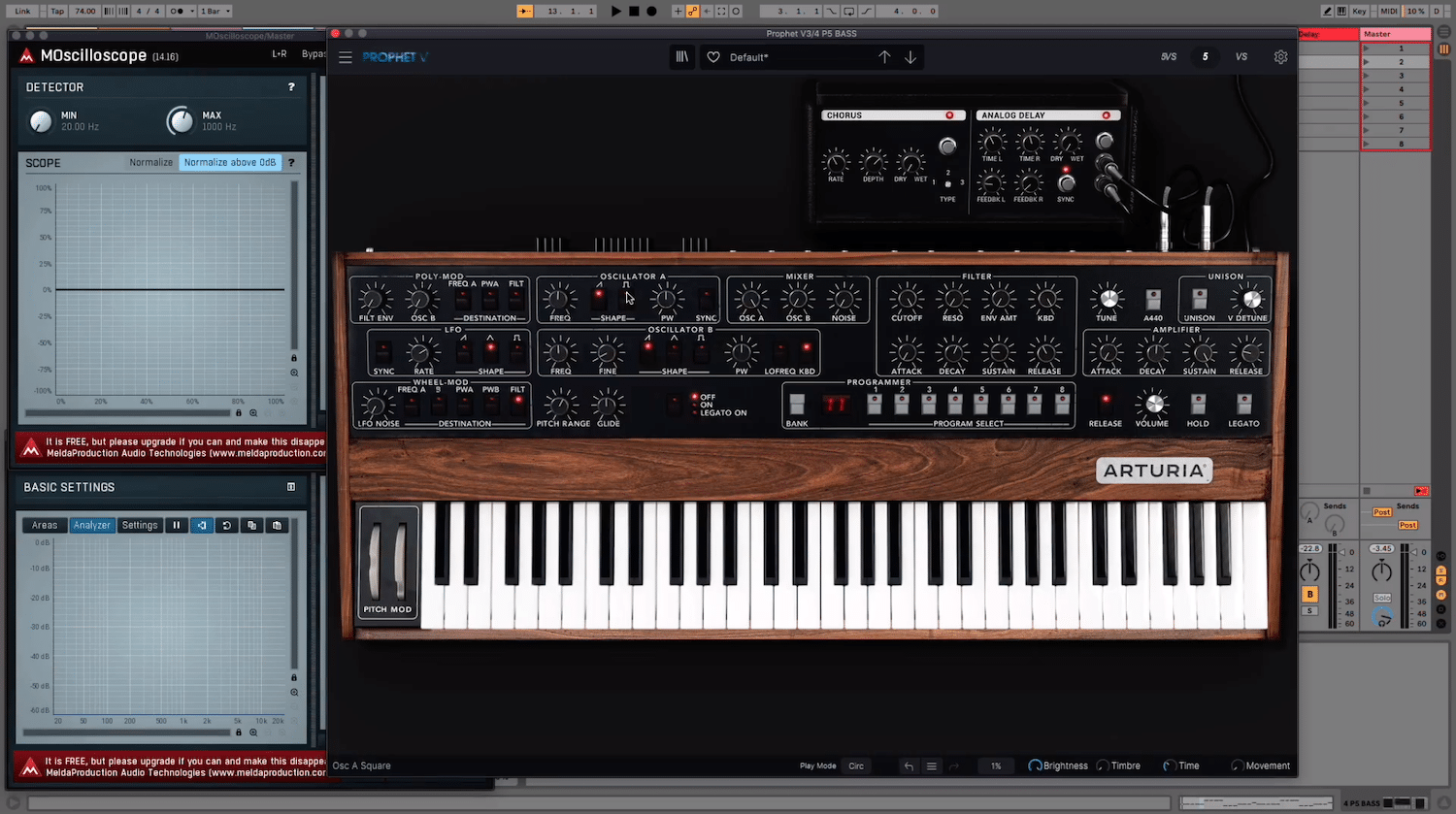This screenshot has height=814, width=1456.
Task: Load previous preset with up arrow
Action: (884, 57)
